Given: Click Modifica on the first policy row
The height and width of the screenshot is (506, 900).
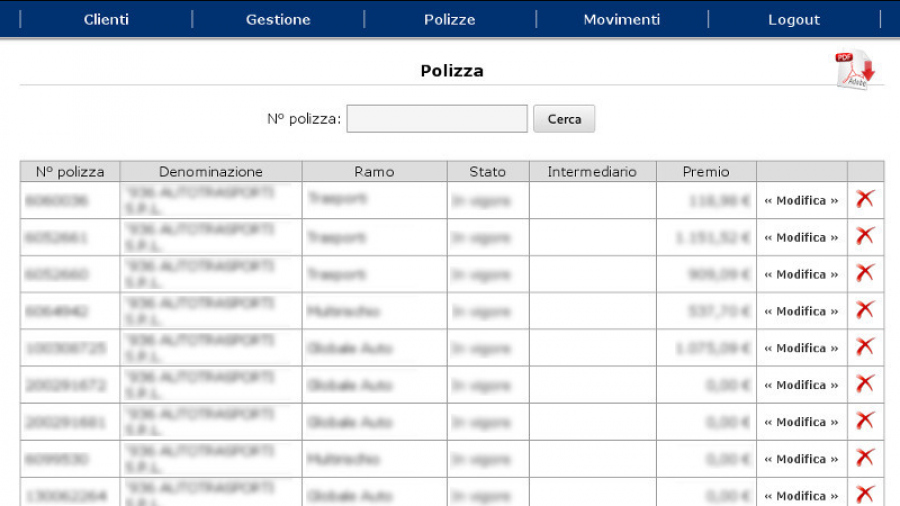Looking at the screenshot, I should (x=801, y=200).
